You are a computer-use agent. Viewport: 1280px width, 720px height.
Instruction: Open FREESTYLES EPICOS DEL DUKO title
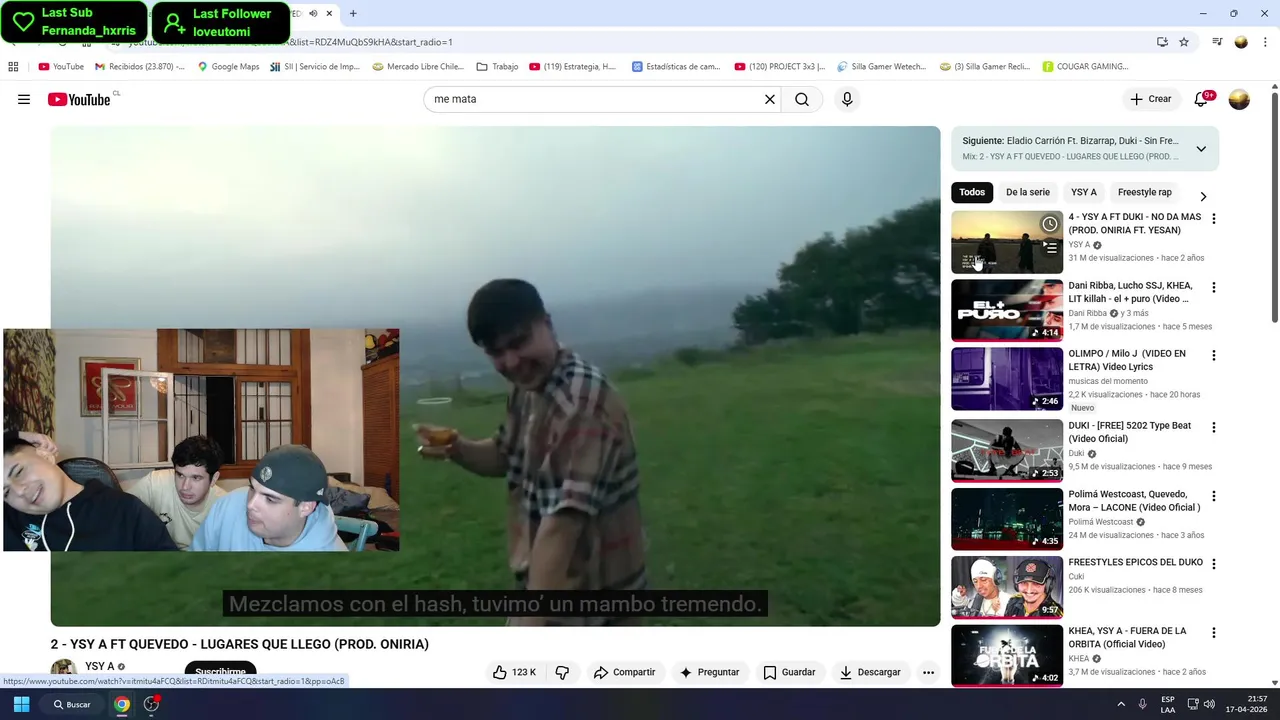tap(1135, 562)
